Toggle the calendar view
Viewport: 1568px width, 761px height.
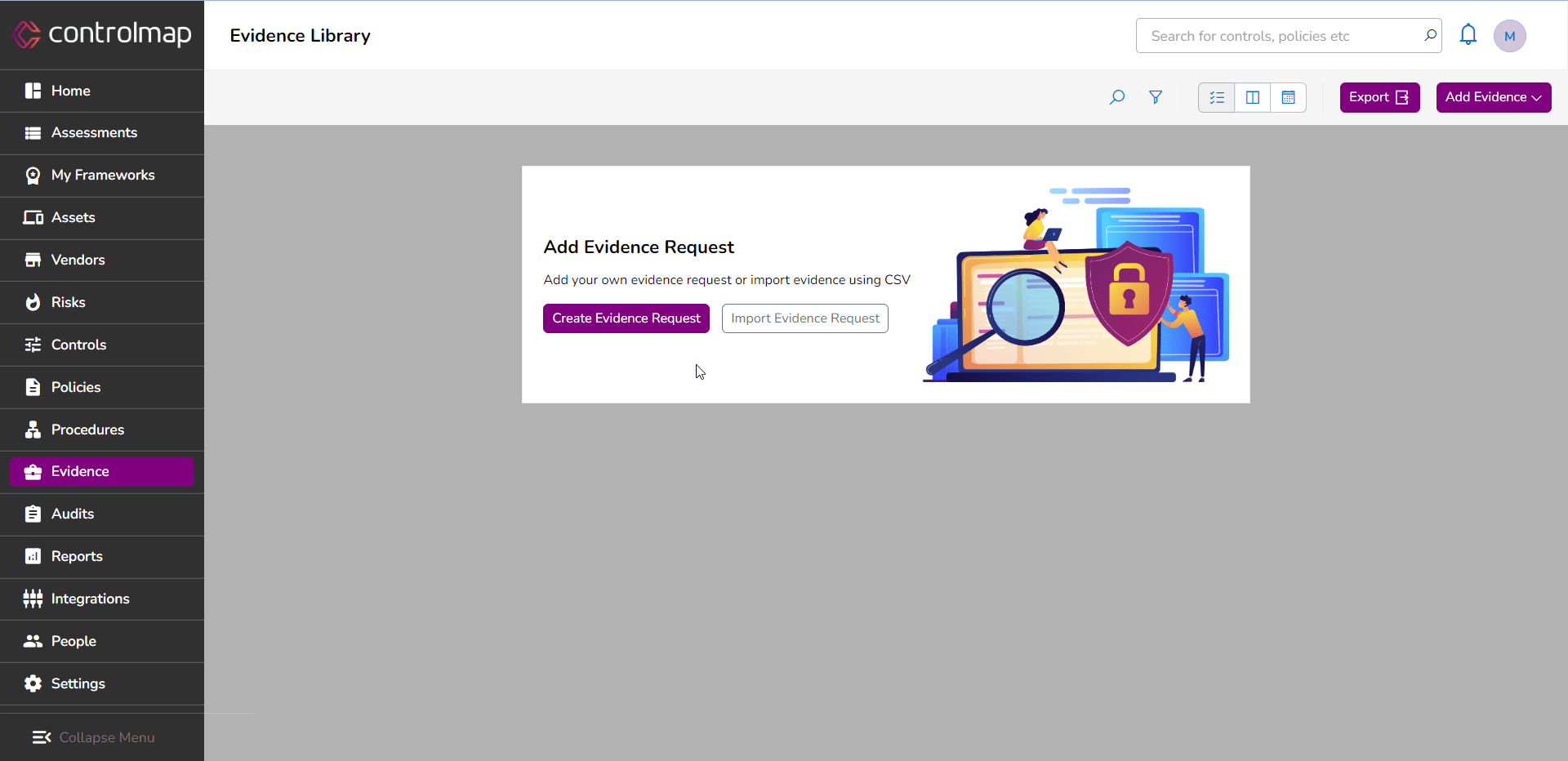(1288, 97)
